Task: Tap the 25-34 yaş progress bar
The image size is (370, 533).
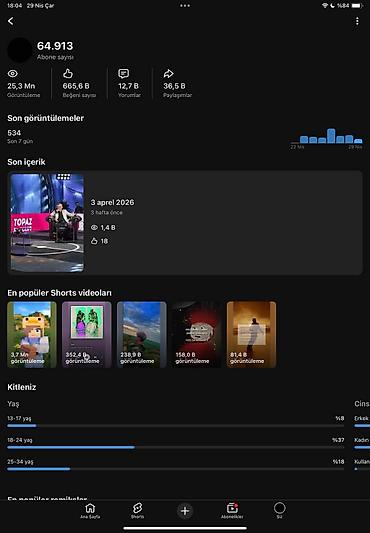Action: 175,469
